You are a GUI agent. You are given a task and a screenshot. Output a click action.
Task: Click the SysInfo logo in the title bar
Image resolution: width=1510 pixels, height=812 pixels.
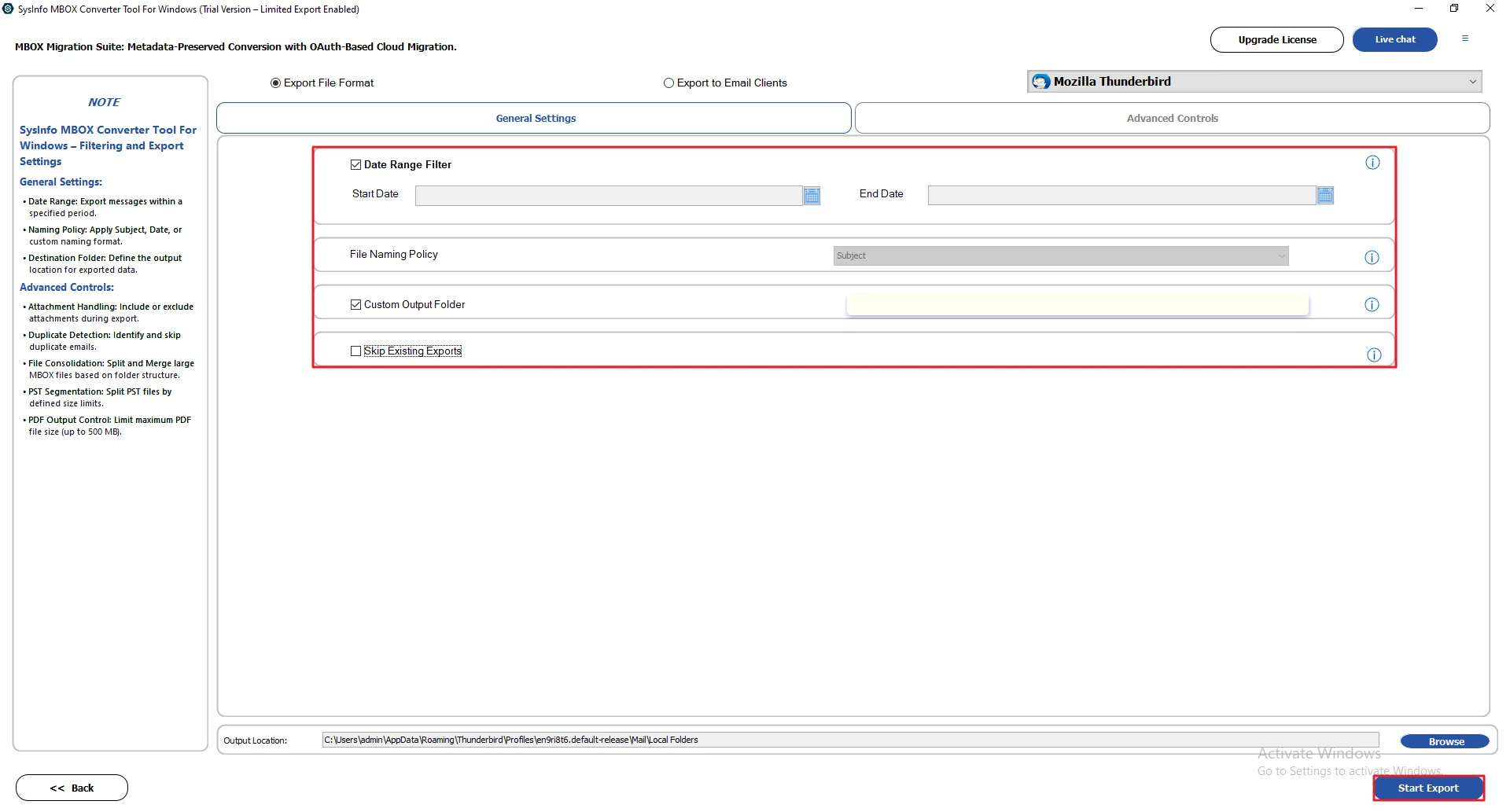click(7, 7)
